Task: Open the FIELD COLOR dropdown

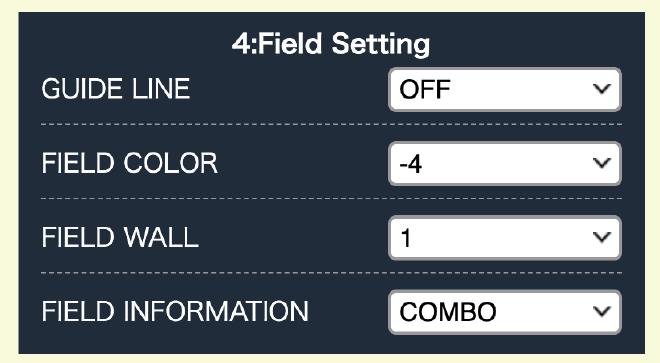Action: click(505, 163)
